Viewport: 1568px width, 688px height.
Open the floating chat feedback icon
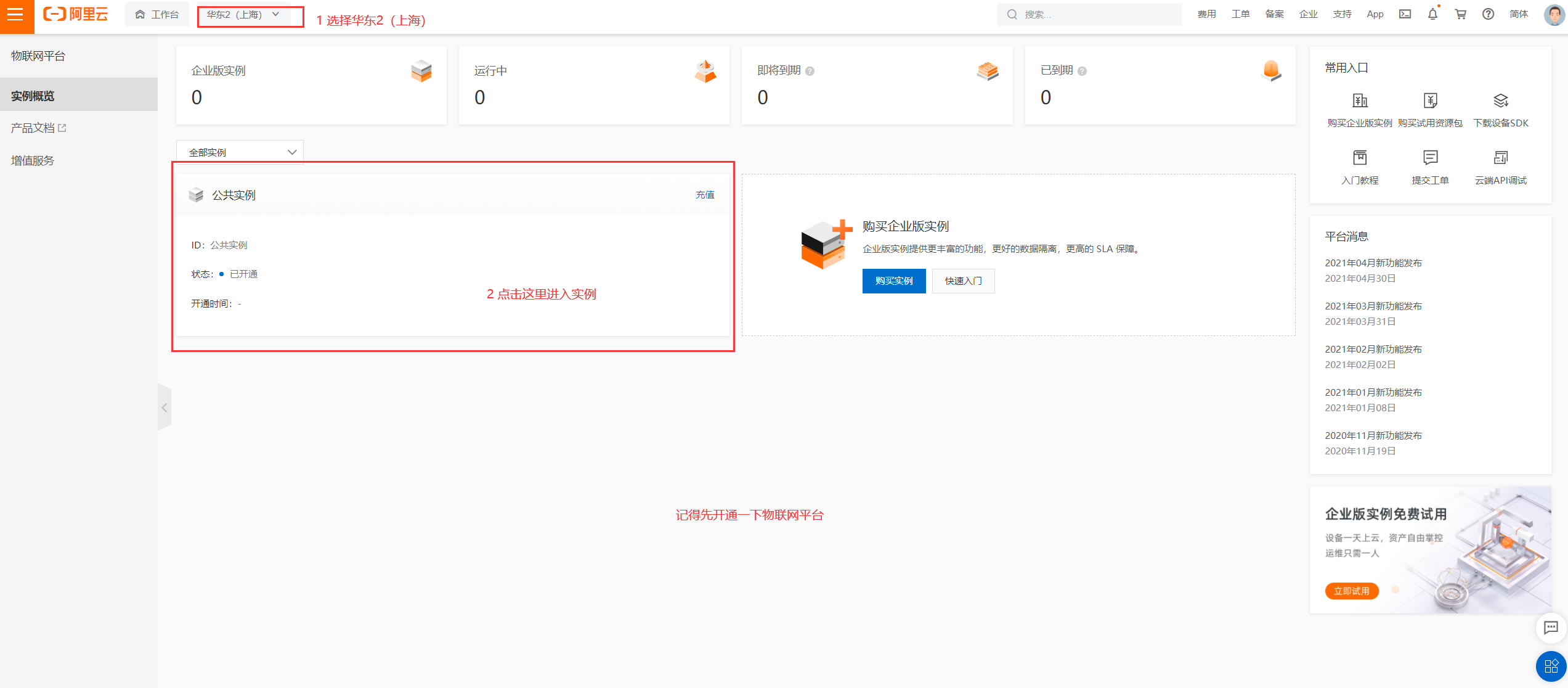[x=1551, y=628]
